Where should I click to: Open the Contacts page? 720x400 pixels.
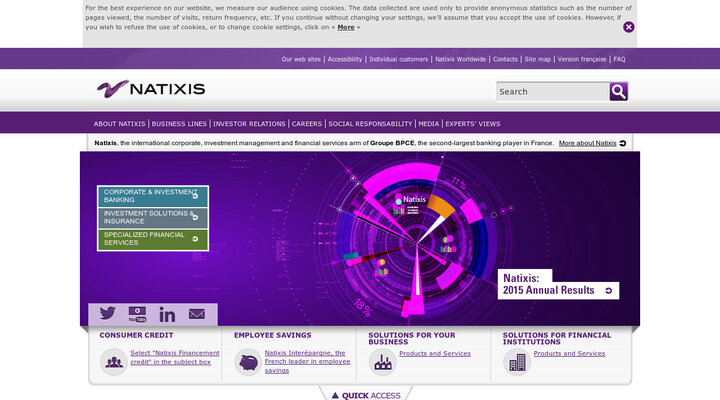(505, 59)
